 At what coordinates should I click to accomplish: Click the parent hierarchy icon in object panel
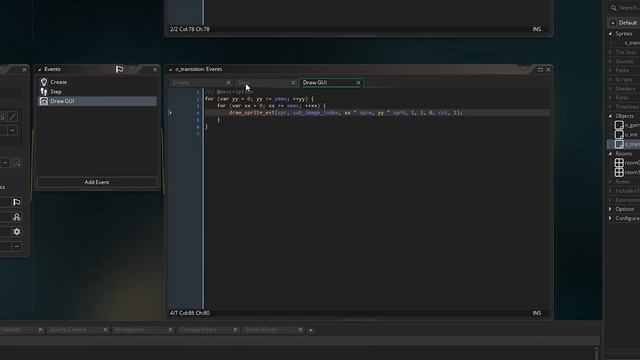click(16, 217)
